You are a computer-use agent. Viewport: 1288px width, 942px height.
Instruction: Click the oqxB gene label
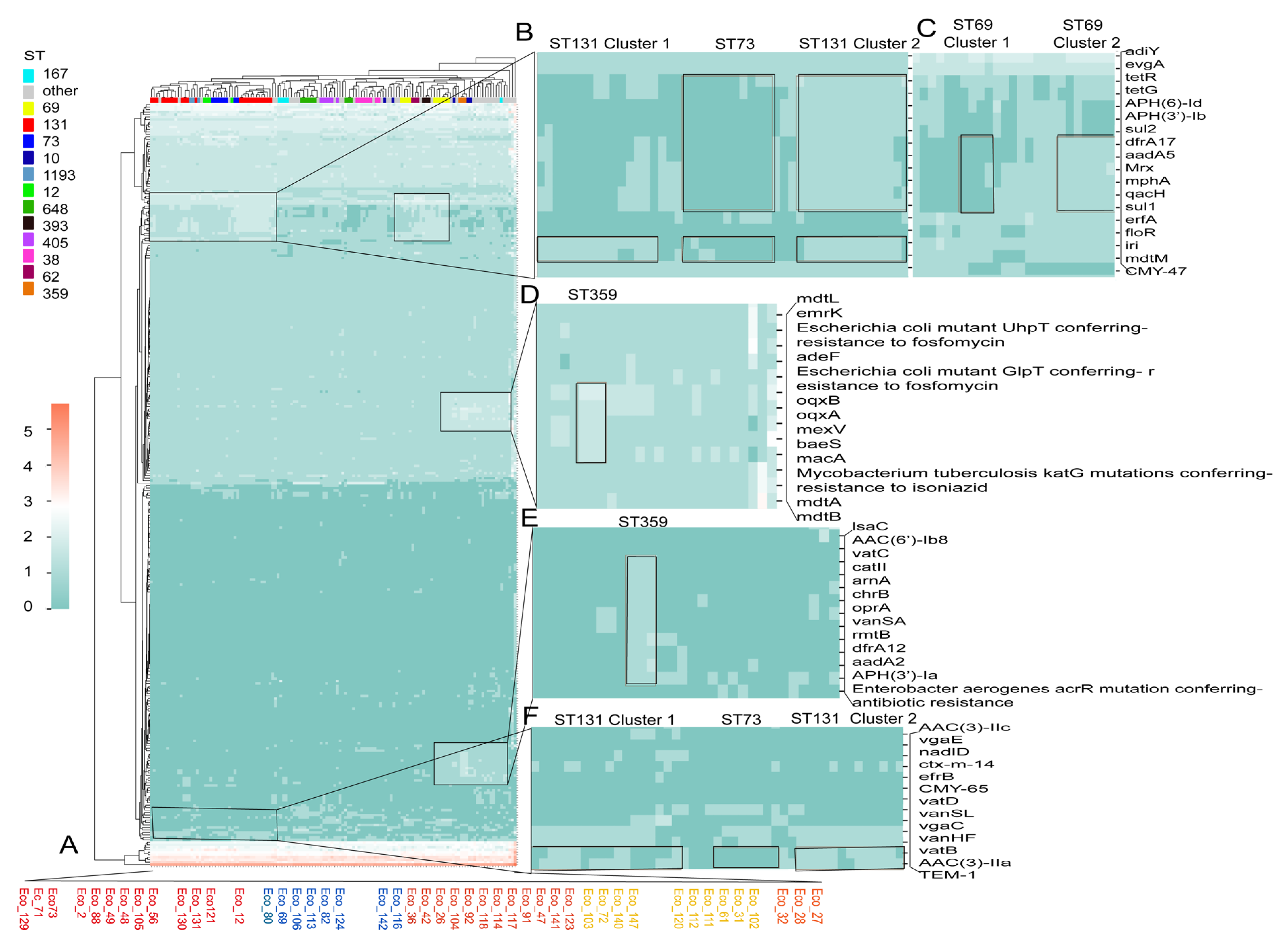(818, 401)
